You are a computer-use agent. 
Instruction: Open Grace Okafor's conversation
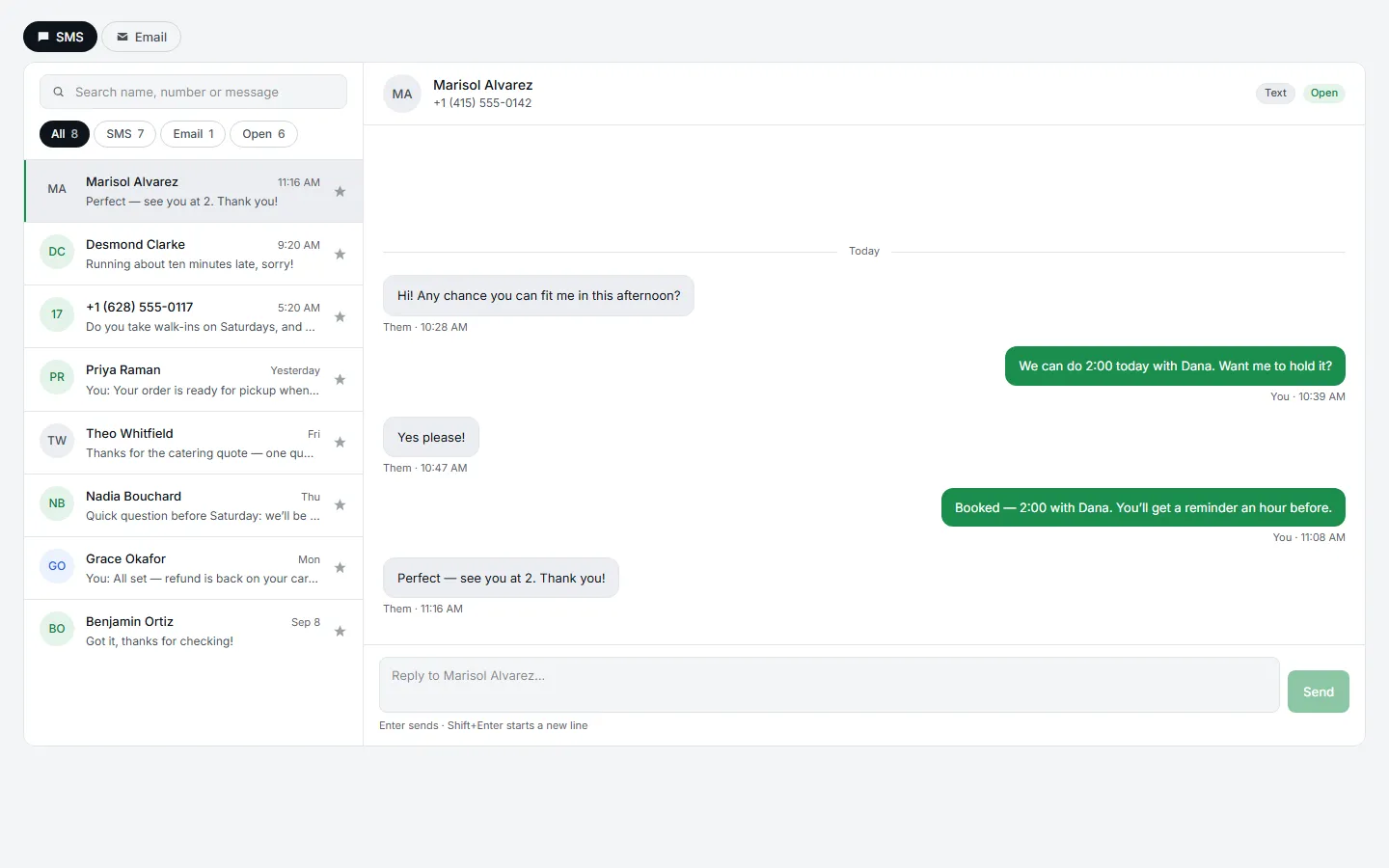click(194, 568)
